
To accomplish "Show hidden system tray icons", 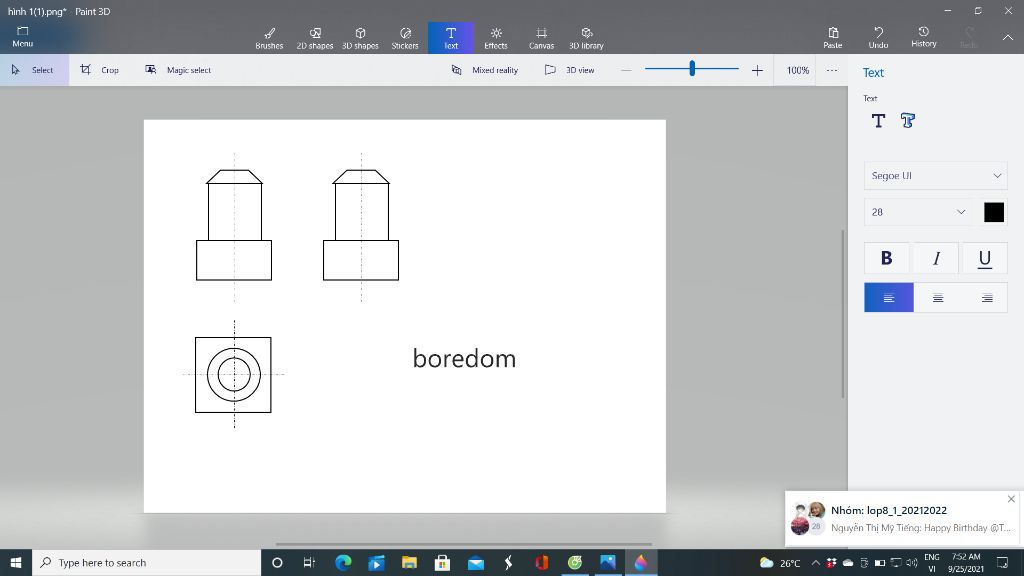I will 815,562.
